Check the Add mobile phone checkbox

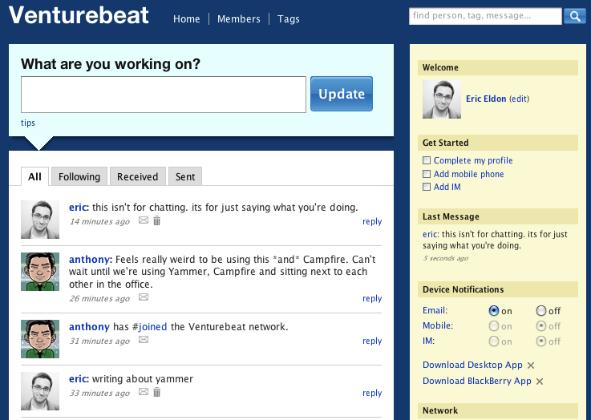[427, 174]
